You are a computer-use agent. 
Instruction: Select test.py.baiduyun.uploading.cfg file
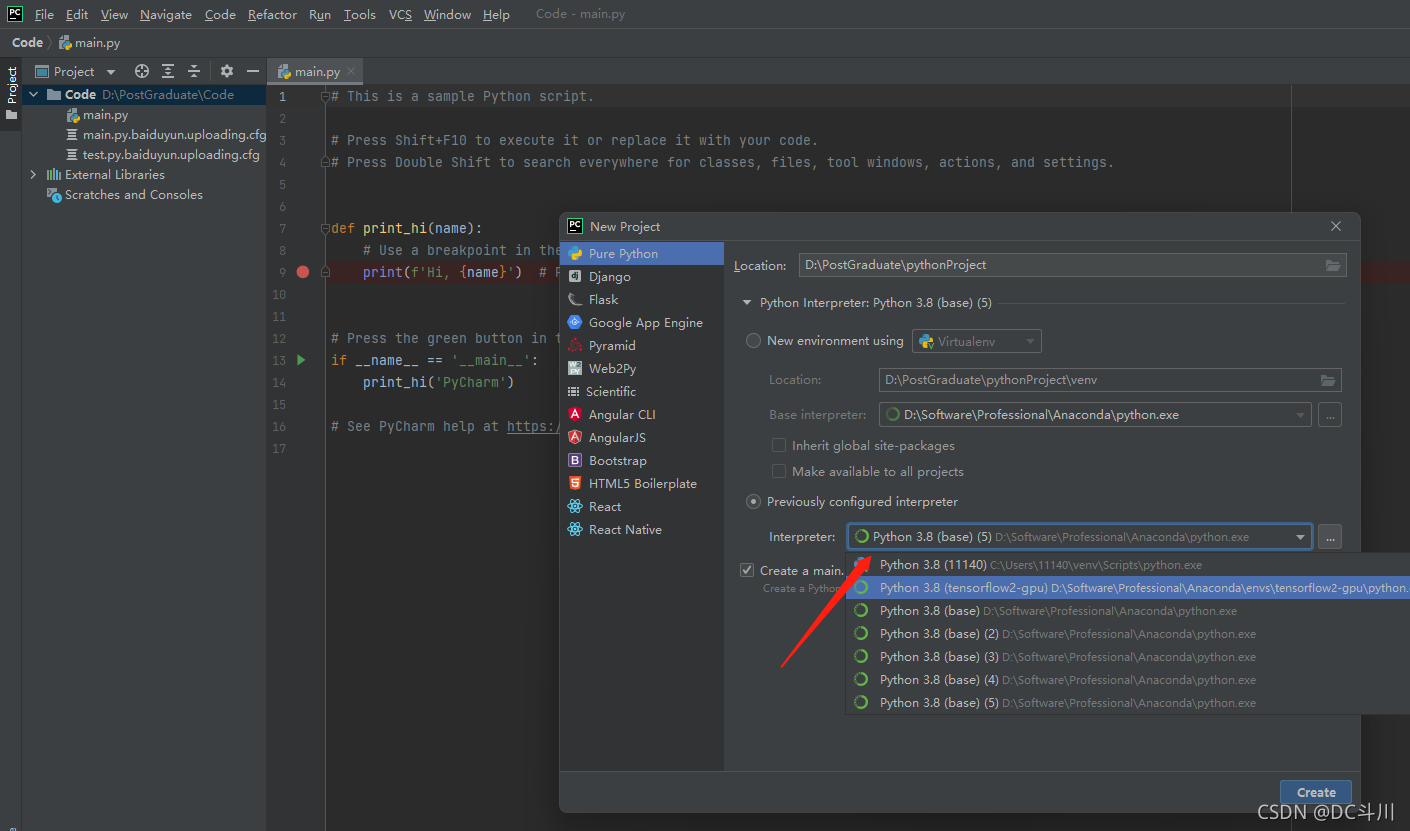[171, 155]
